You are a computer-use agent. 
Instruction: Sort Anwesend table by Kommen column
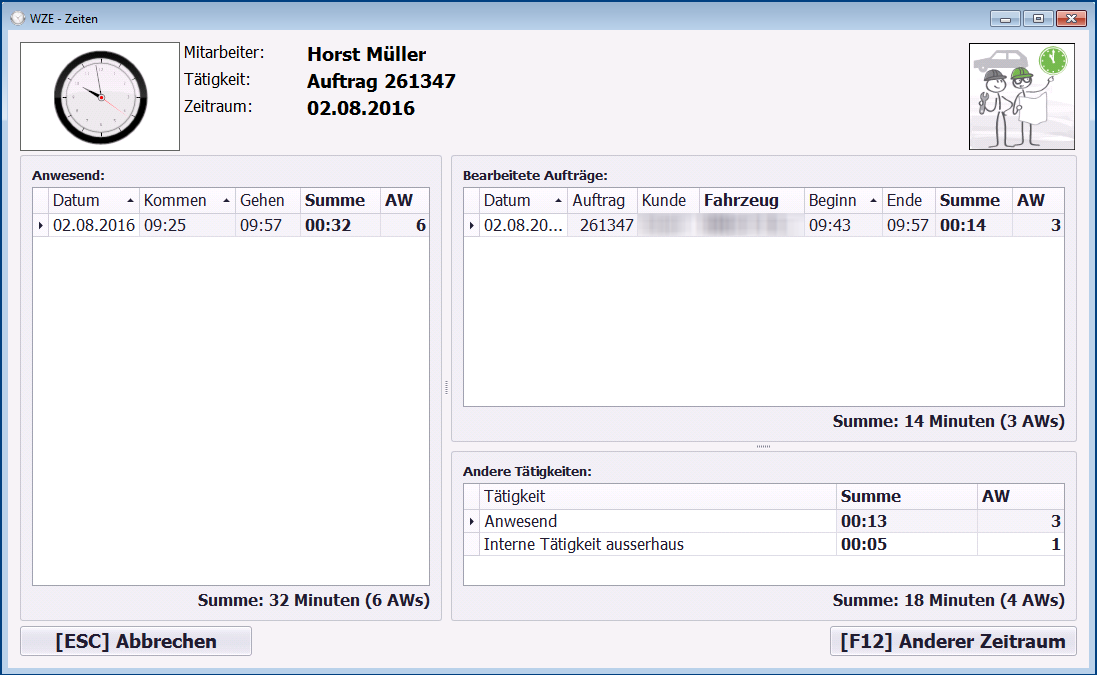pos(186,200)
